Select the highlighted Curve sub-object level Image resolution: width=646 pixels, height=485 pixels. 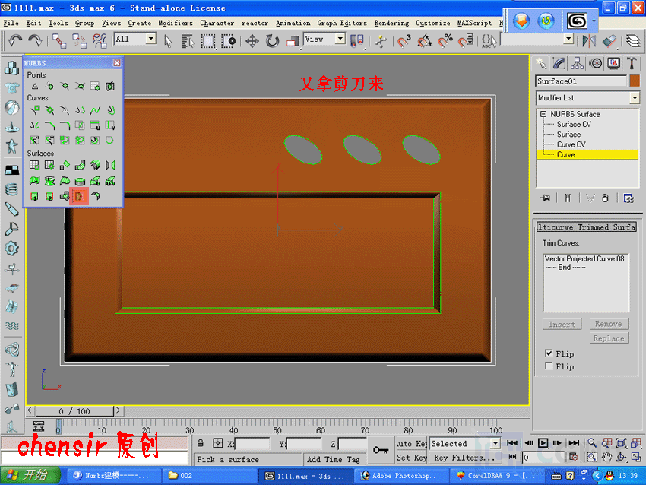coord(587,155)
